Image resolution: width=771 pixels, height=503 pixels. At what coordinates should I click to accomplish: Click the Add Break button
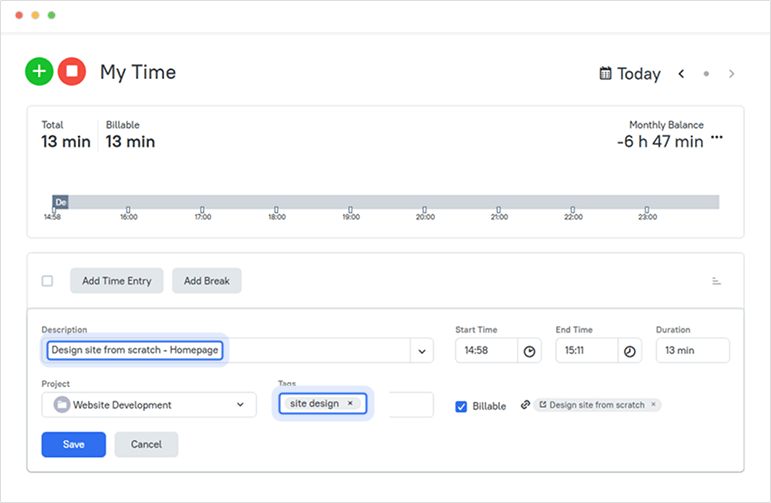207,281
